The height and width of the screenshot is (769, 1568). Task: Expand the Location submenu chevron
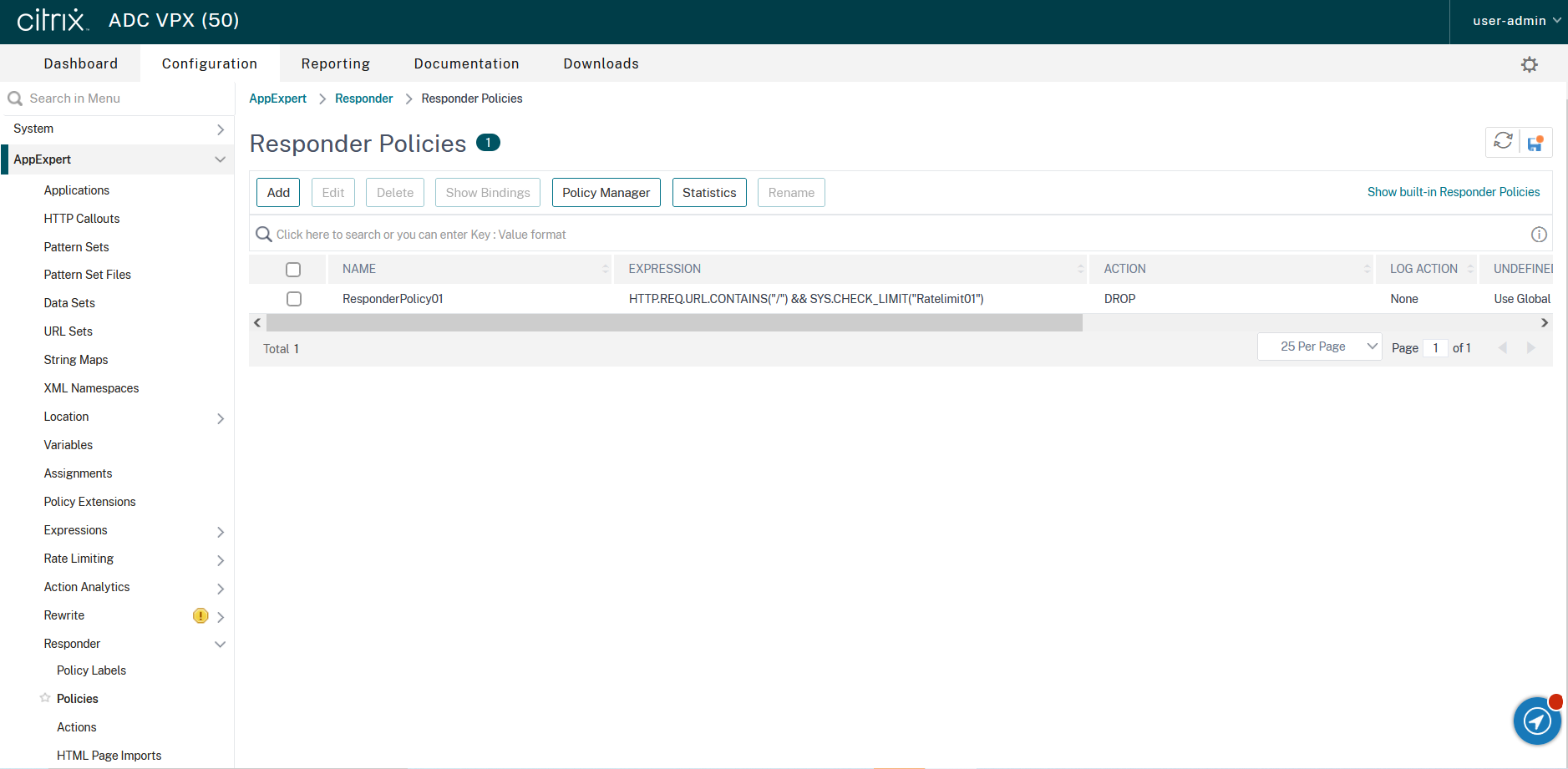tap(221, 418)
